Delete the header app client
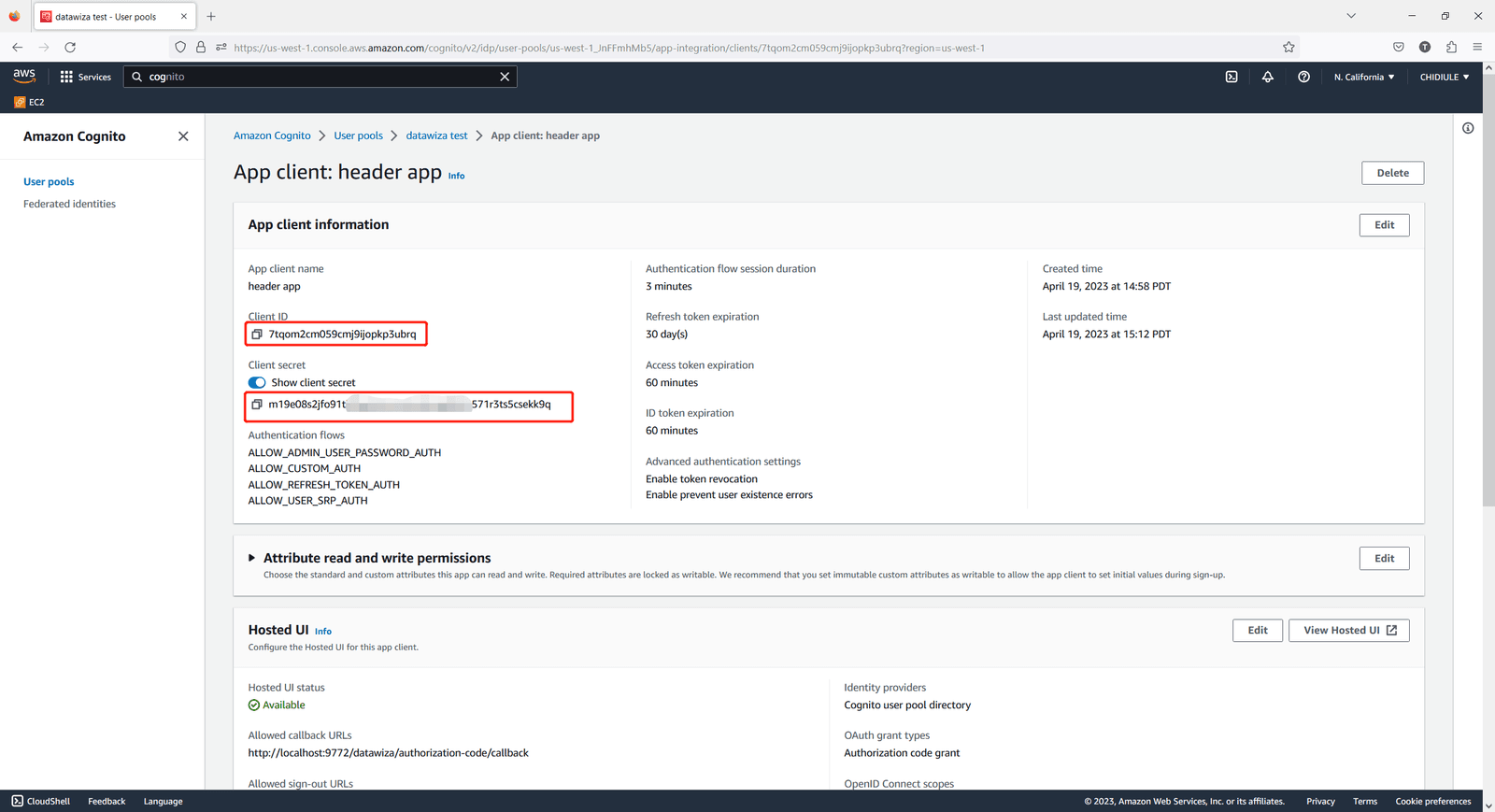Image resolution: width=1495 pixels, height=812 pixels. click(1392, 173)
